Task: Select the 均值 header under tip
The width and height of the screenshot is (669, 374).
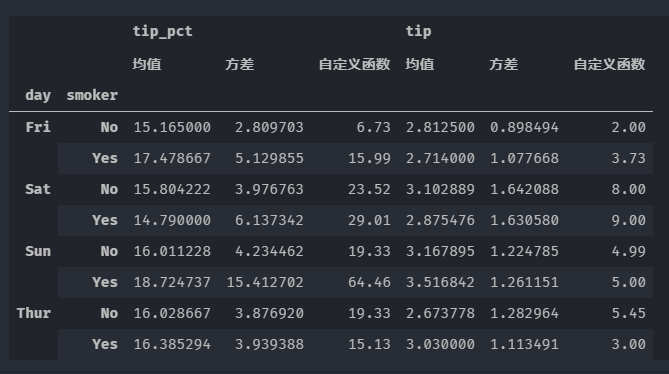Action: (x=420, y=64)
